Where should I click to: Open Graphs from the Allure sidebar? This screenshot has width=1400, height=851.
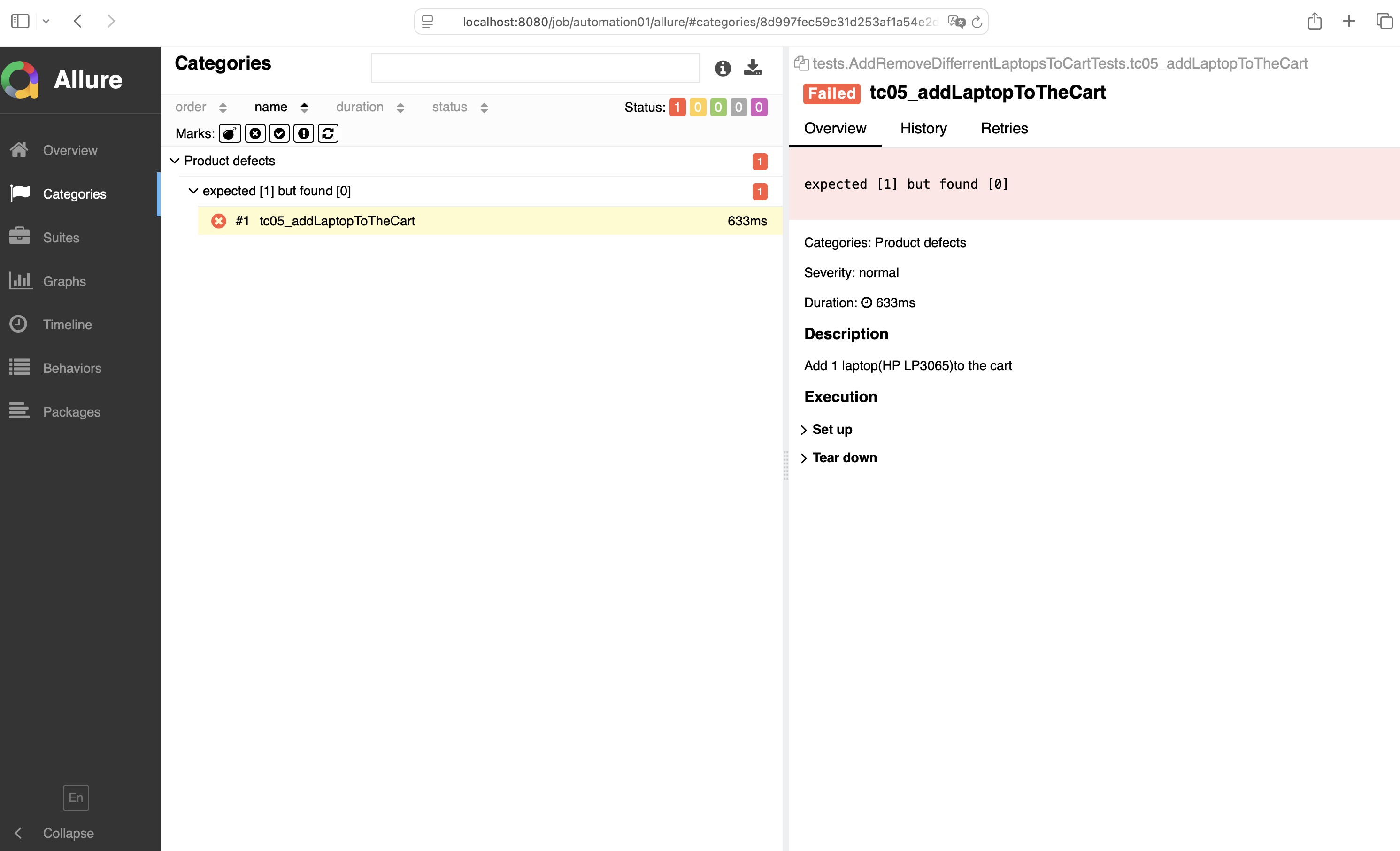coord(64,281)
